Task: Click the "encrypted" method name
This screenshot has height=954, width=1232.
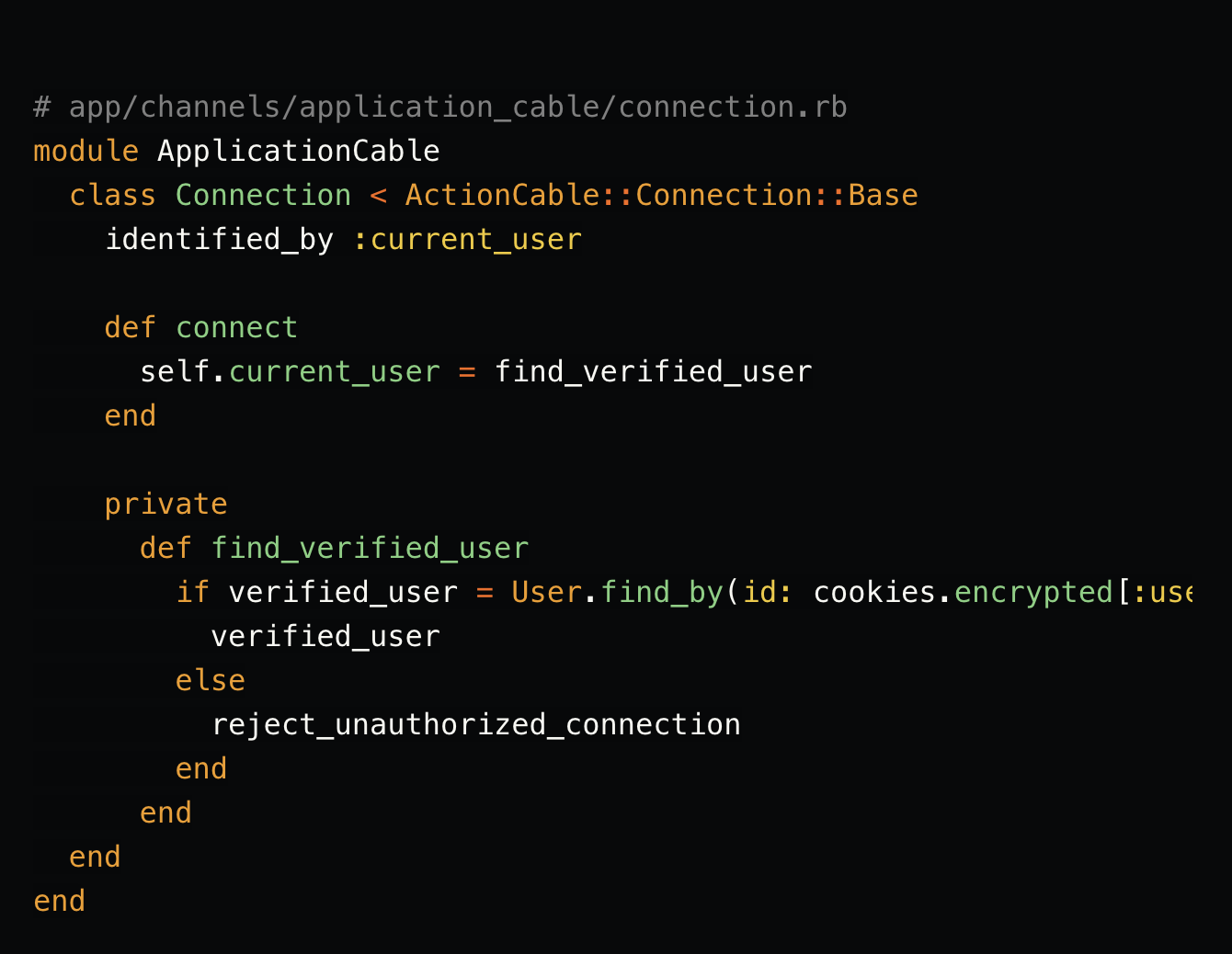Action: pyautogui.click(x=1033, y=592)
